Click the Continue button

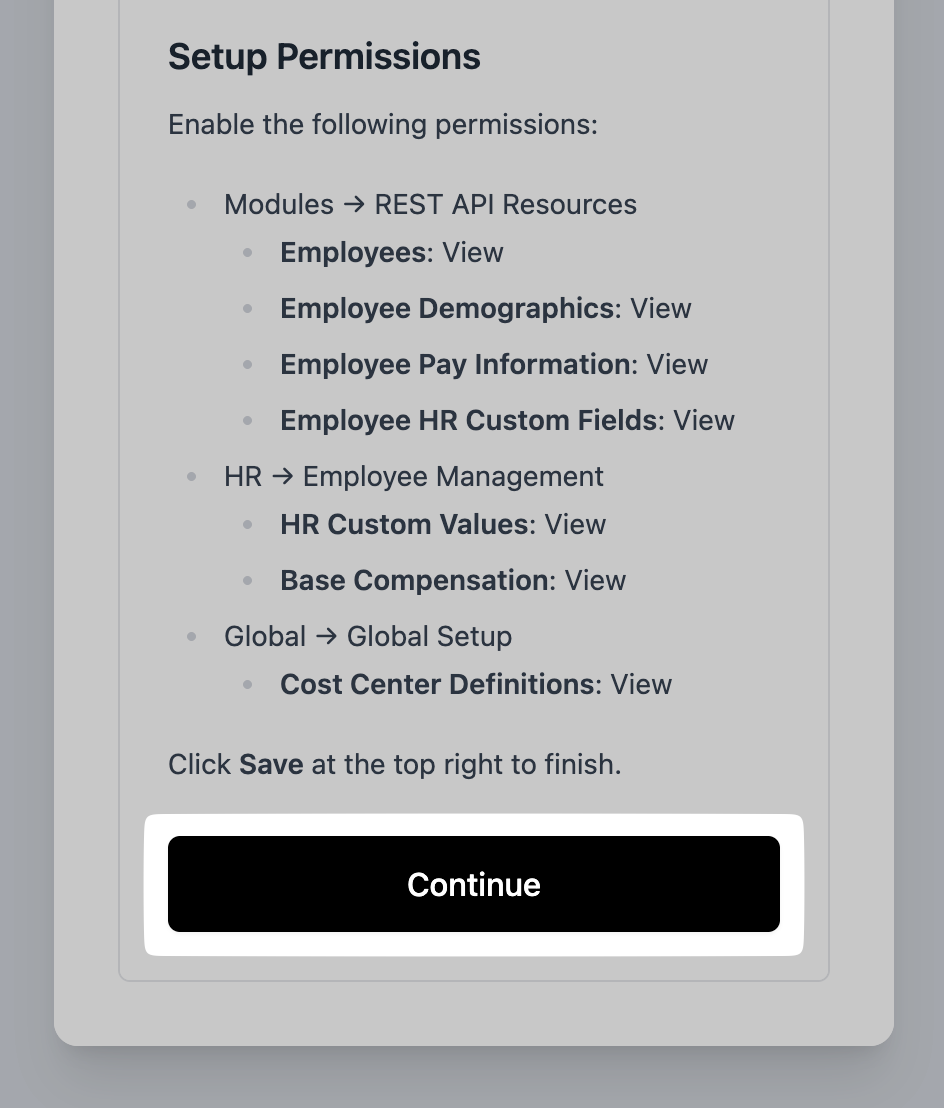pyautogui.click(x=473, y=884)
